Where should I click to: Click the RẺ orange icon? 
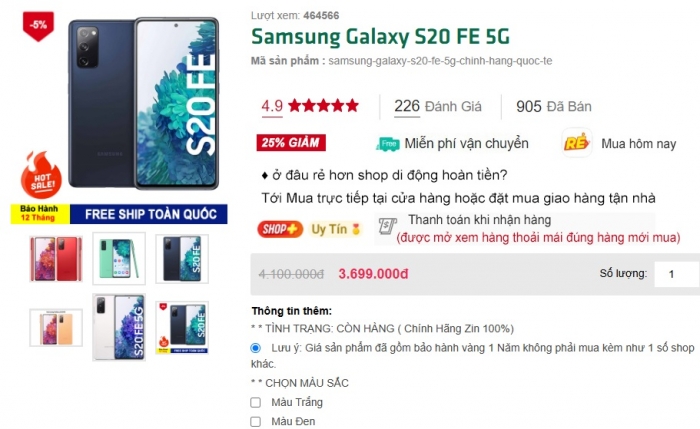[x=577, y=143]
